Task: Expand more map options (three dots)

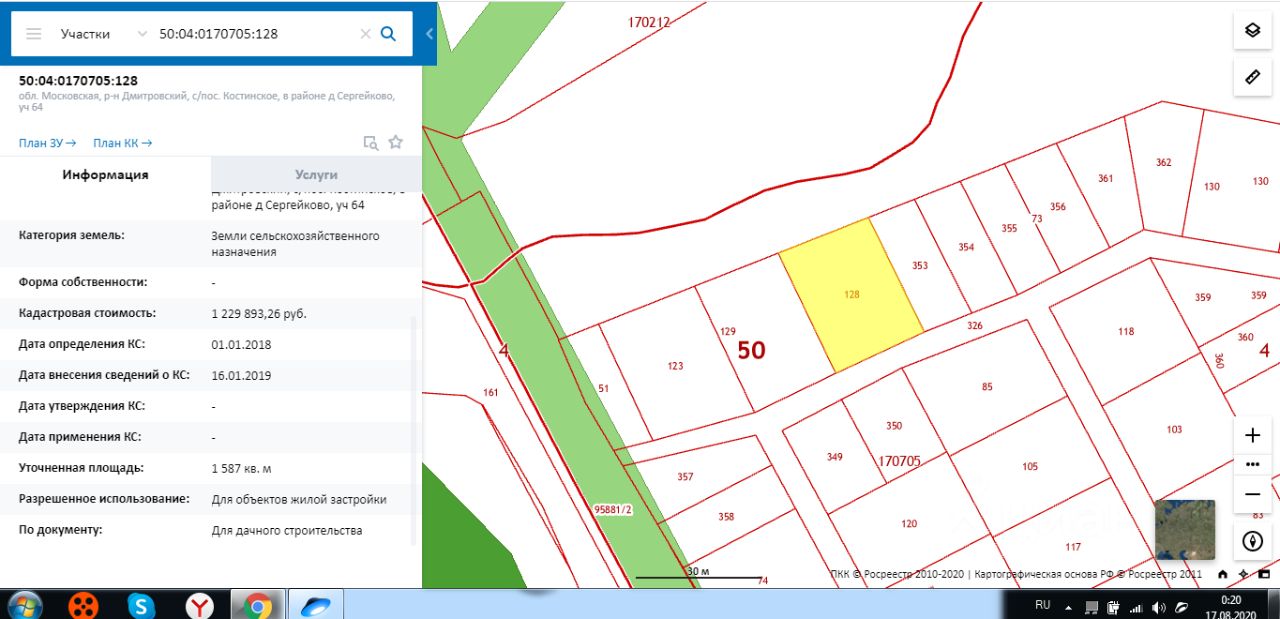Action: (1252, 465)
